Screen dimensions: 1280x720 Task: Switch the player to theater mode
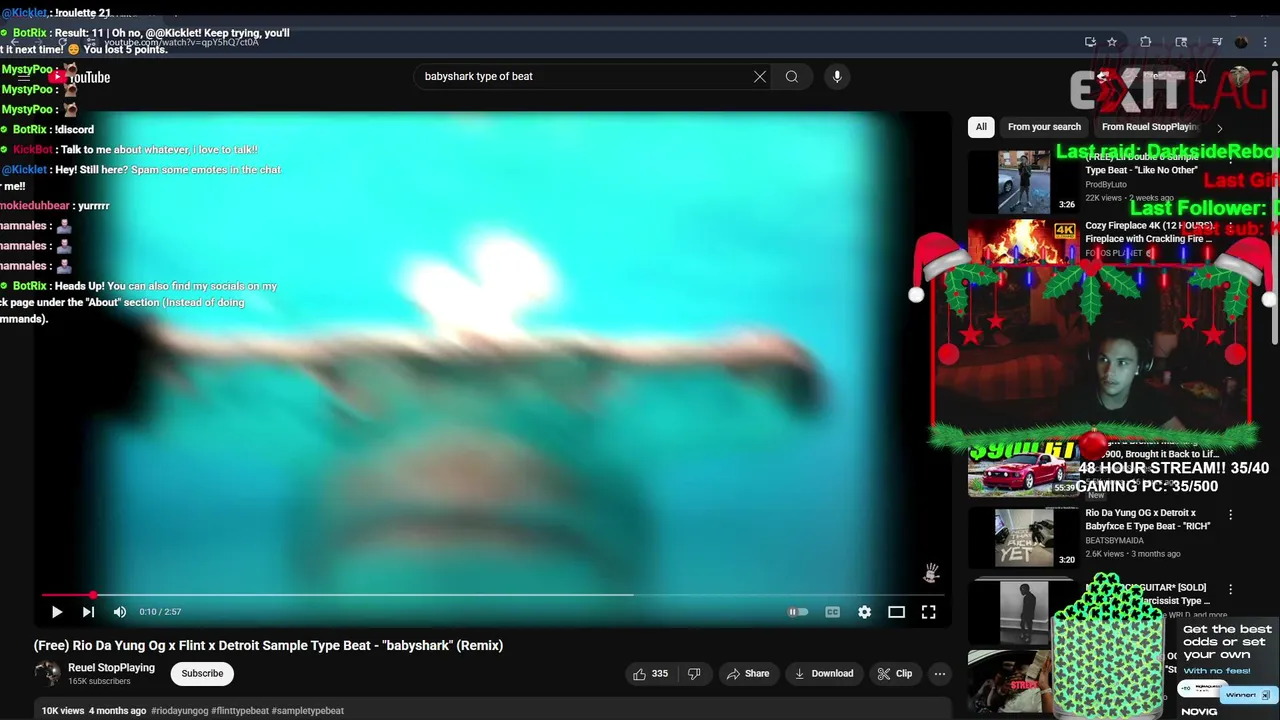pyautogui.click(x=896, y=612)
